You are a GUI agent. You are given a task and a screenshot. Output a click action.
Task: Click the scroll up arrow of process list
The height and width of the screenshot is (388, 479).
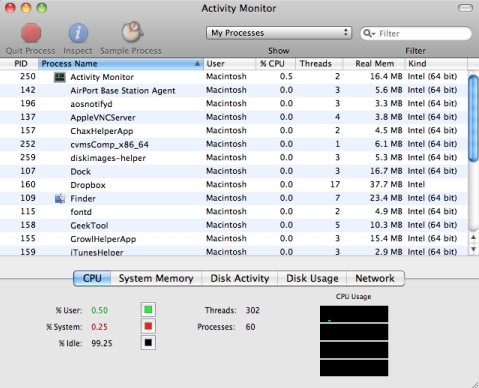coord(473,237)
